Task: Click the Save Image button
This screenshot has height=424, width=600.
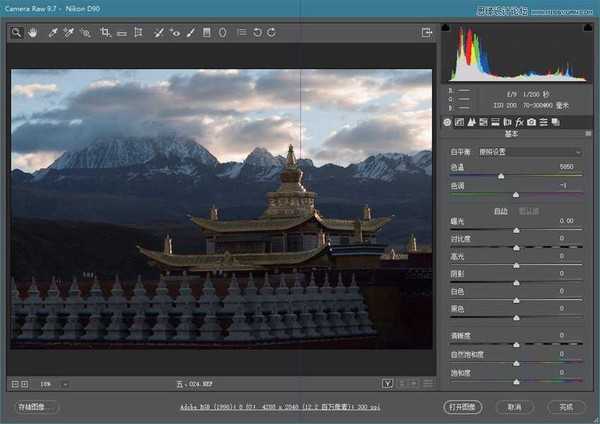Action: [37, 407]
